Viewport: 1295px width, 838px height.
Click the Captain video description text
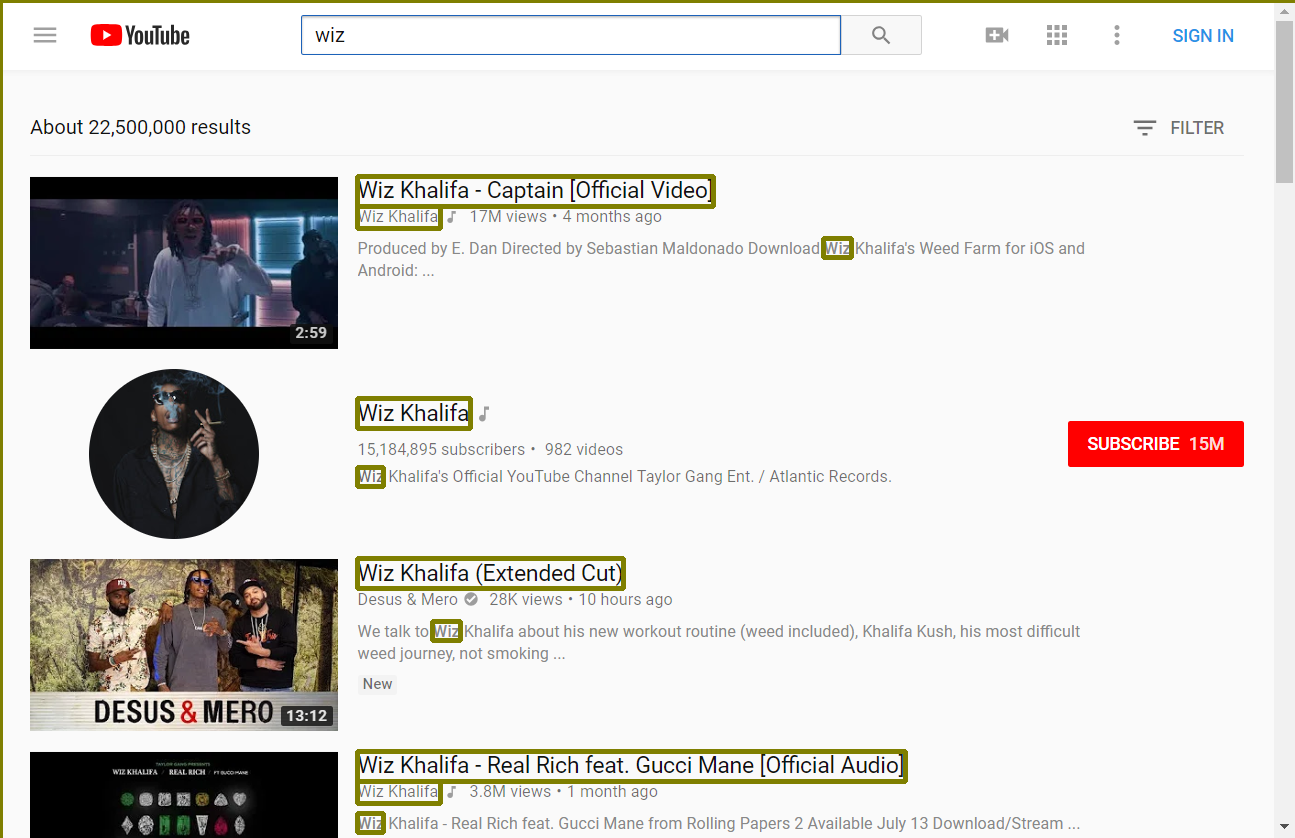(721, 259)
